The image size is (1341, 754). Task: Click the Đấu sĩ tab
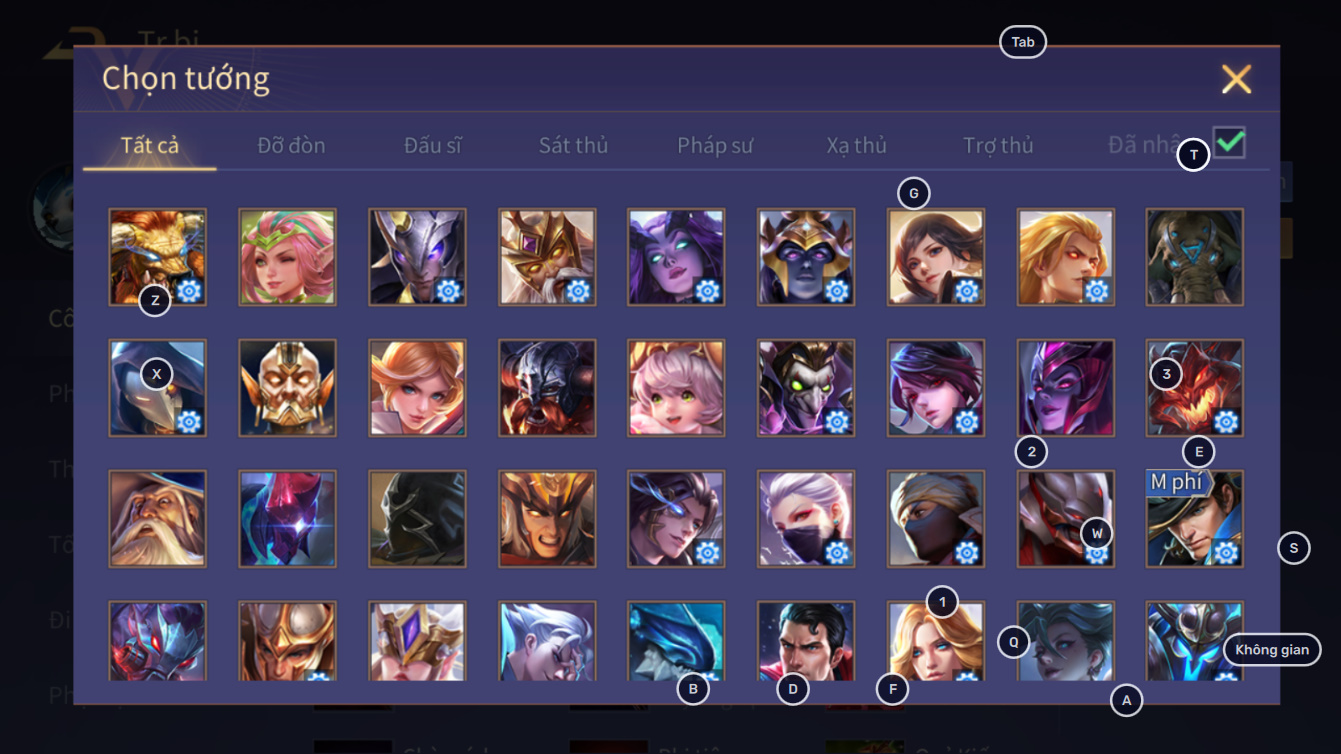coord(433,145)
